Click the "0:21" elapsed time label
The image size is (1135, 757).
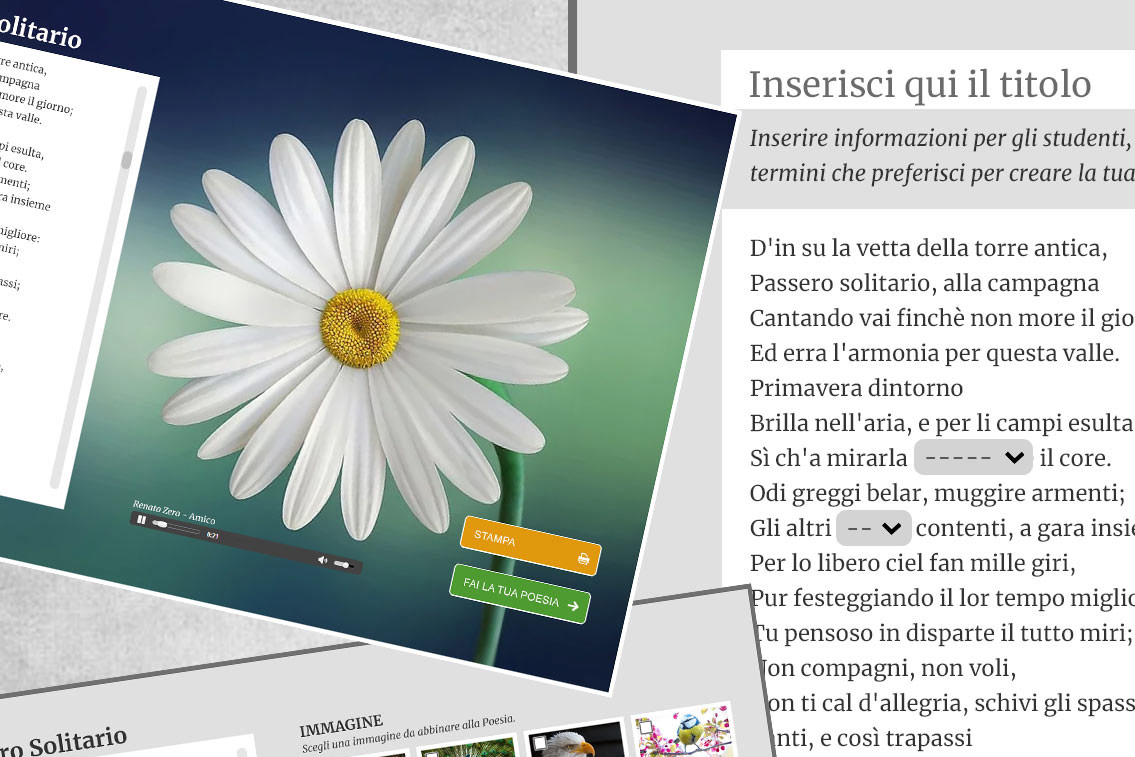coord(213,536)
